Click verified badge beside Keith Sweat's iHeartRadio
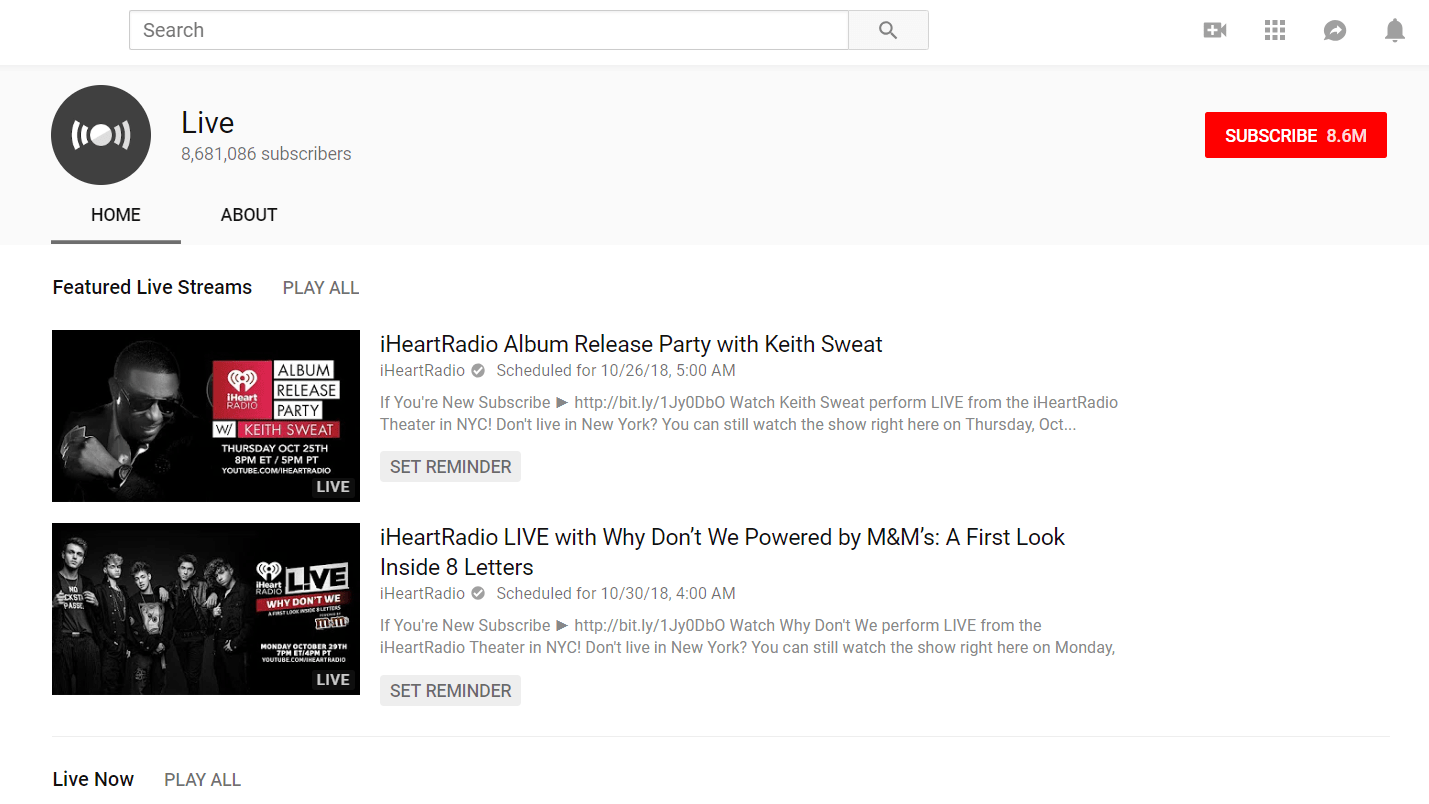 coord(478,371)
